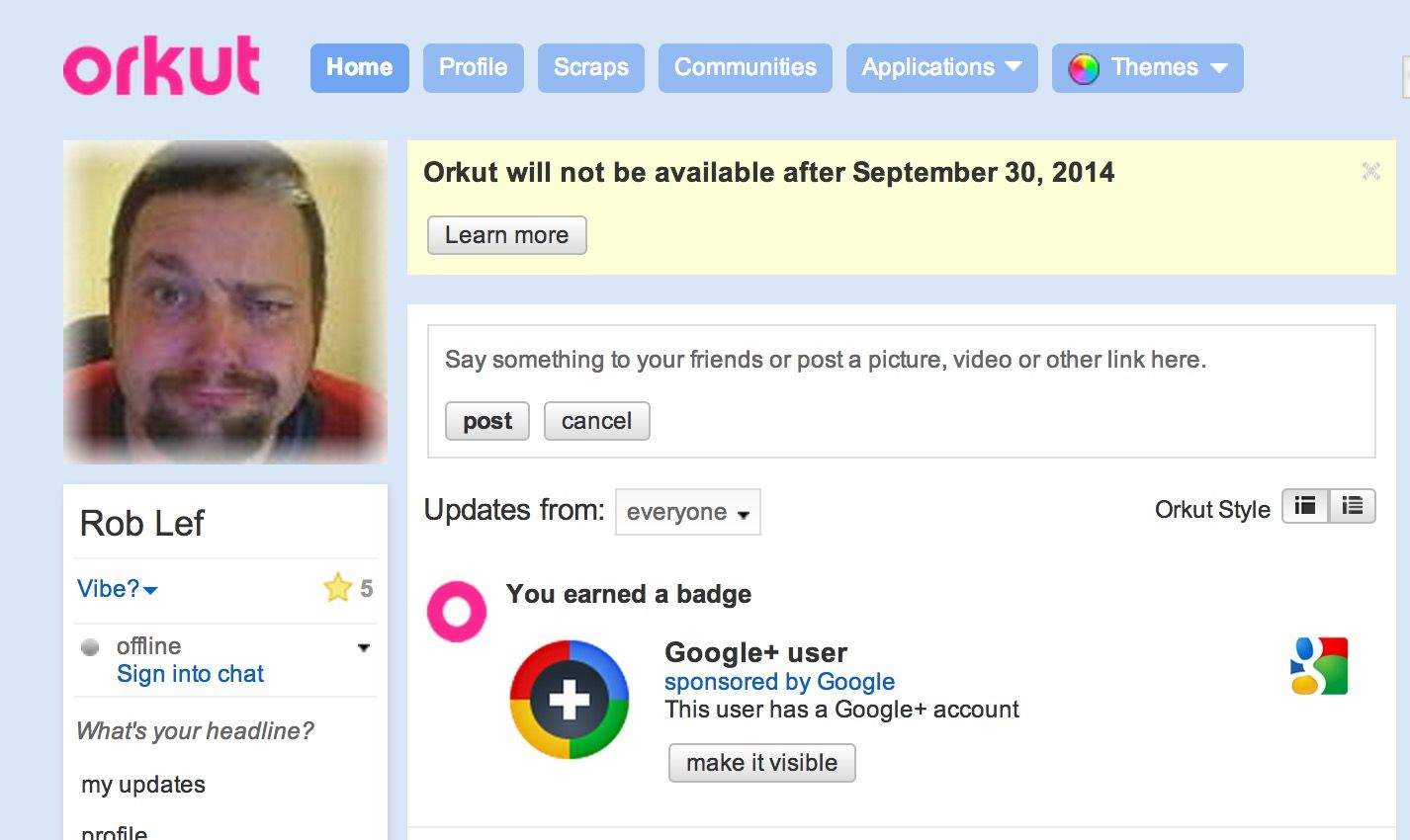Open the Themes dropdown
Viewport: 1410px width, 840px height.
(x=1148, y=67)
